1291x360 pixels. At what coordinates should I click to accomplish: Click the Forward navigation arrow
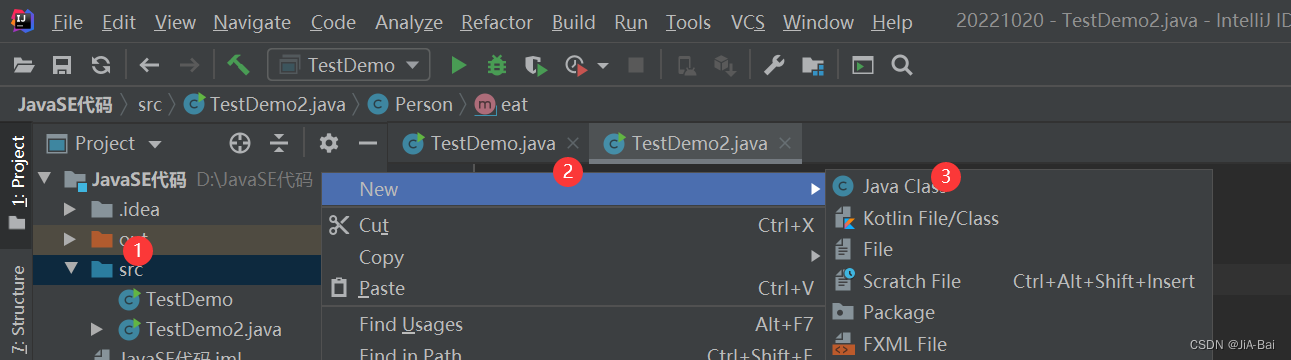click(188, 66)
